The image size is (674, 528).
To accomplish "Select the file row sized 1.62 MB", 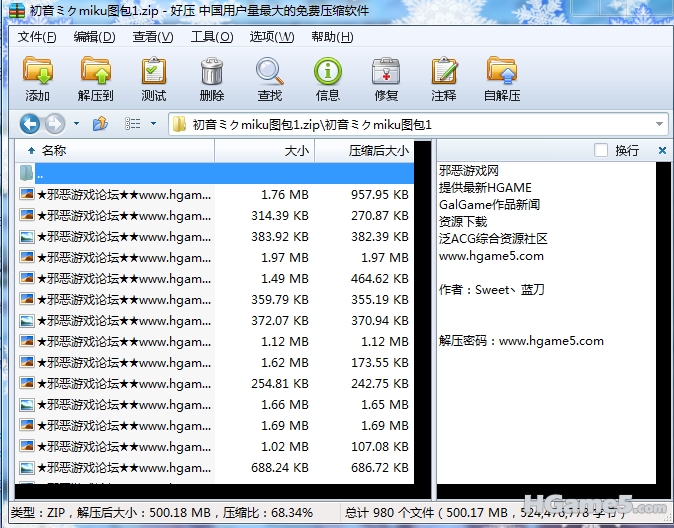I will (215, 362).
